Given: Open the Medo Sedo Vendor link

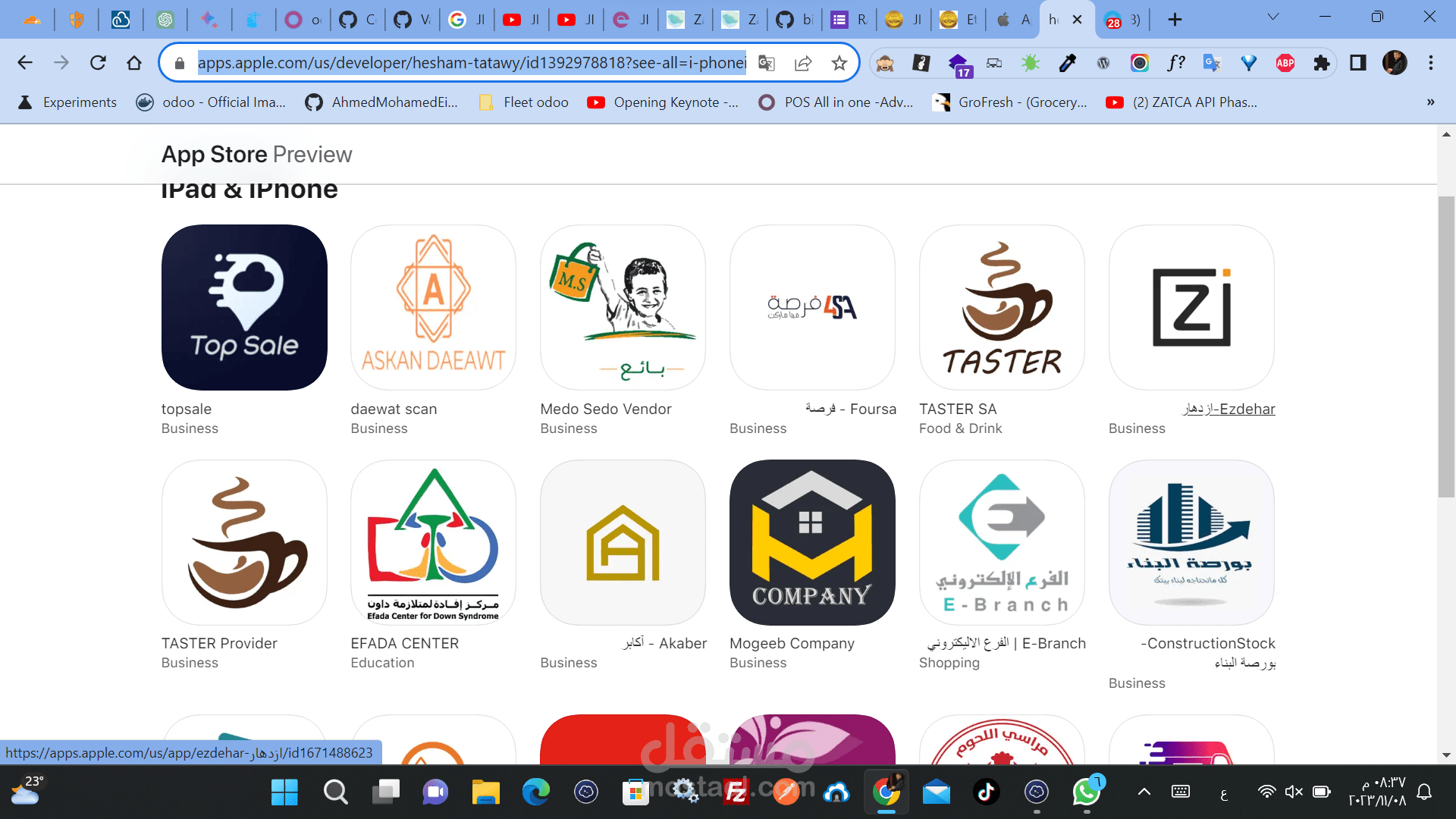Looking at the screenshot, I should [605, 409].
